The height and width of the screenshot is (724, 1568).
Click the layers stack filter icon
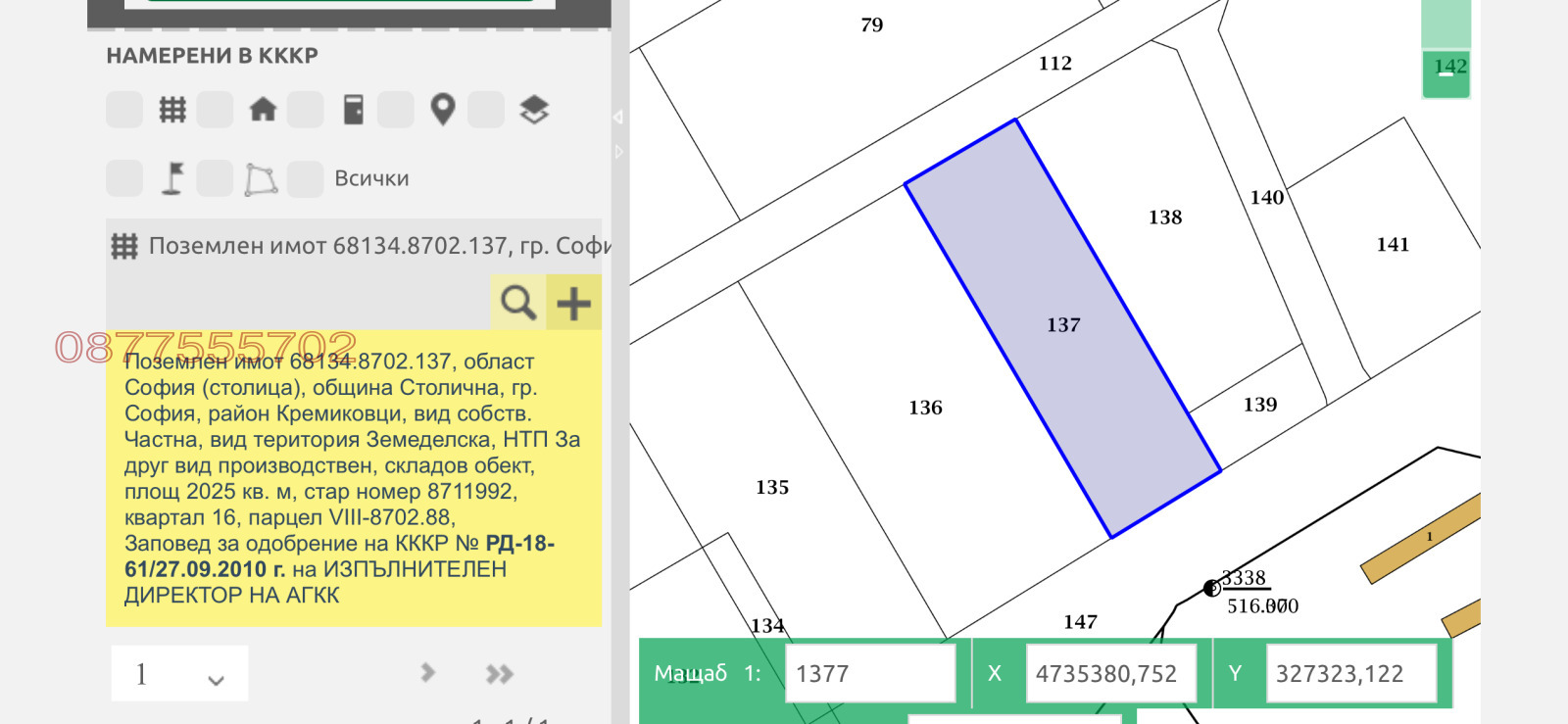(x=534, y=110)
